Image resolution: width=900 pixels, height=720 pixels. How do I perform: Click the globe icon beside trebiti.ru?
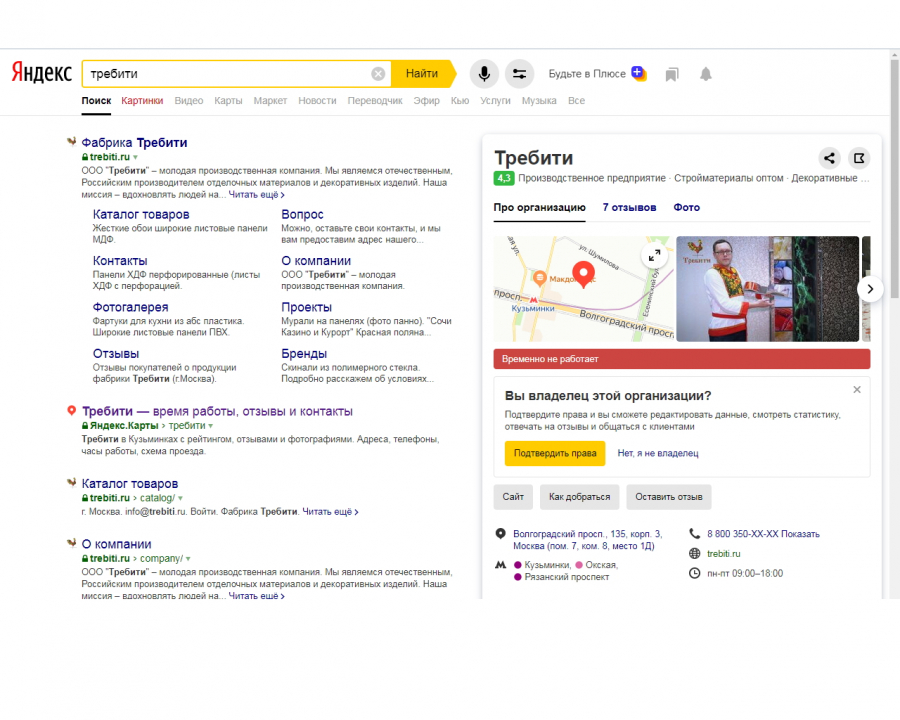click(695, 553)
